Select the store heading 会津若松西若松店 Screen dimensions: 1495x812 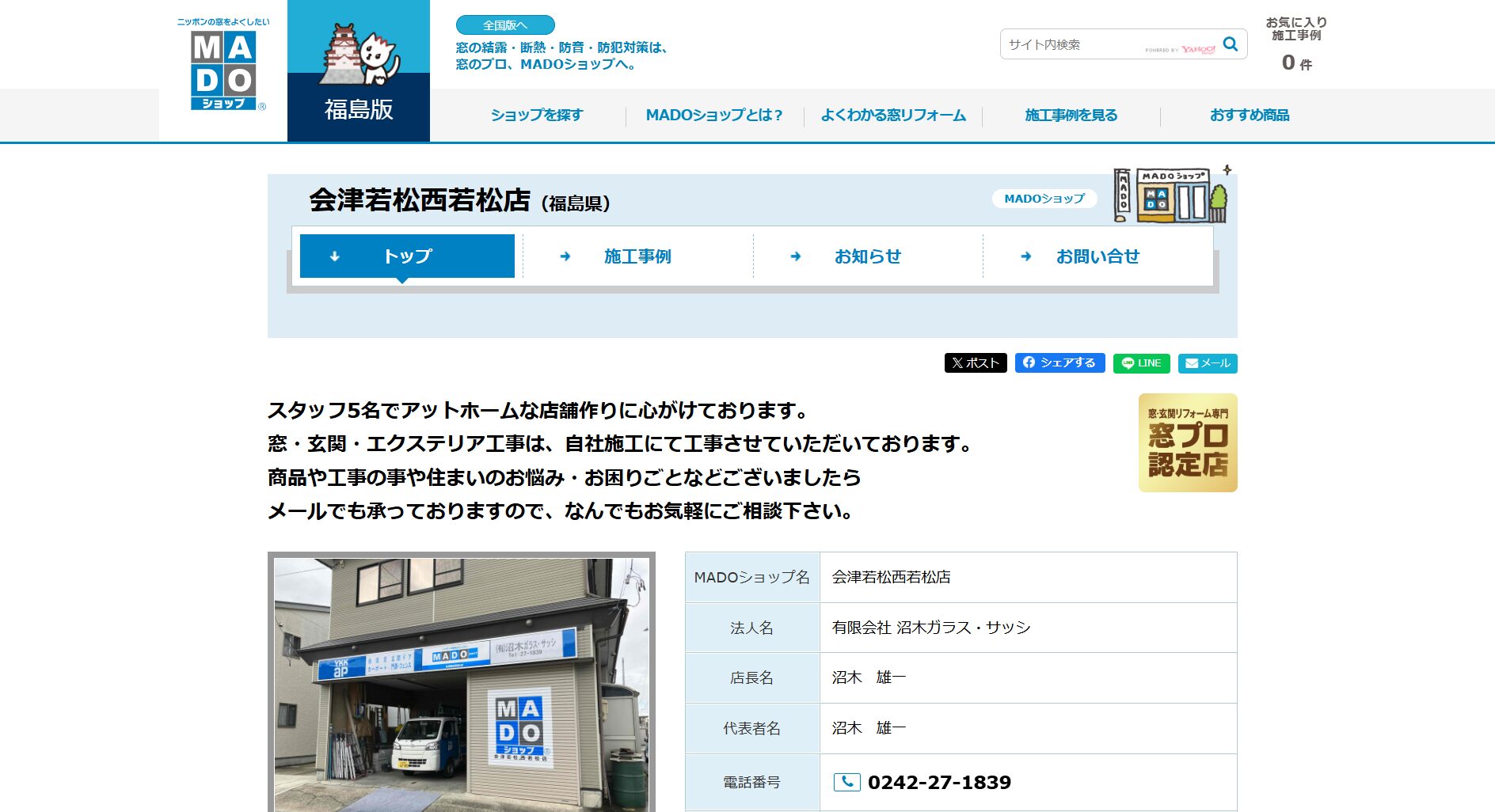[x=420, y=200]
